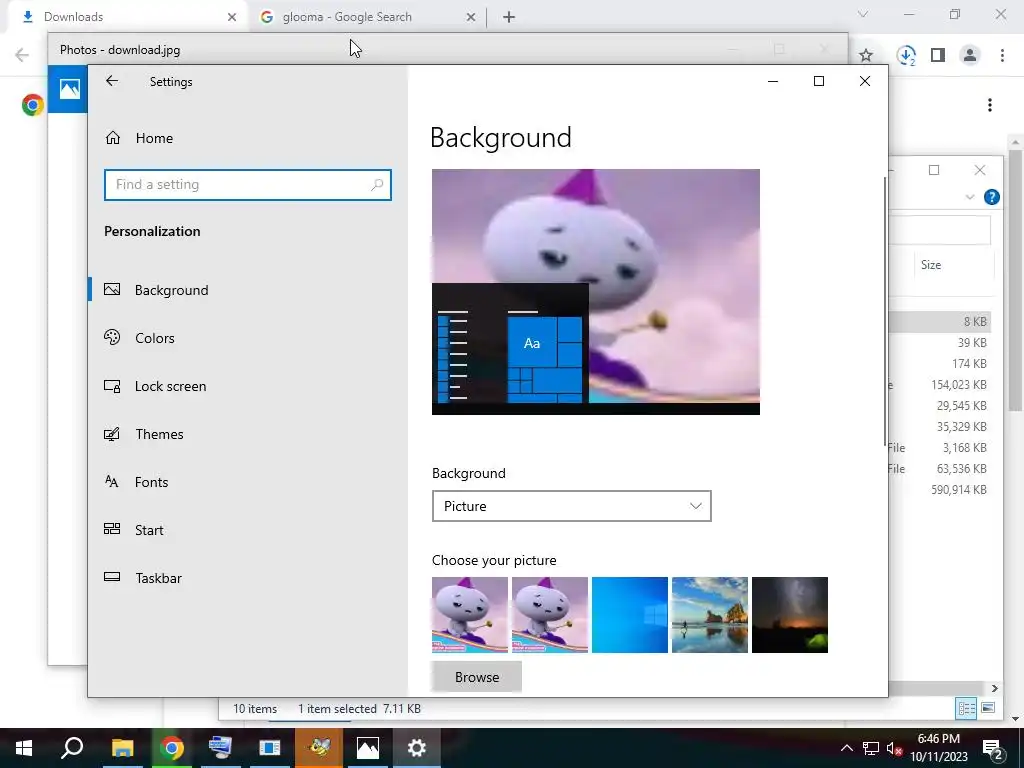1024x768 pixels.
Task: Click the Settings window vertical scrollbar
Action: 885,310
